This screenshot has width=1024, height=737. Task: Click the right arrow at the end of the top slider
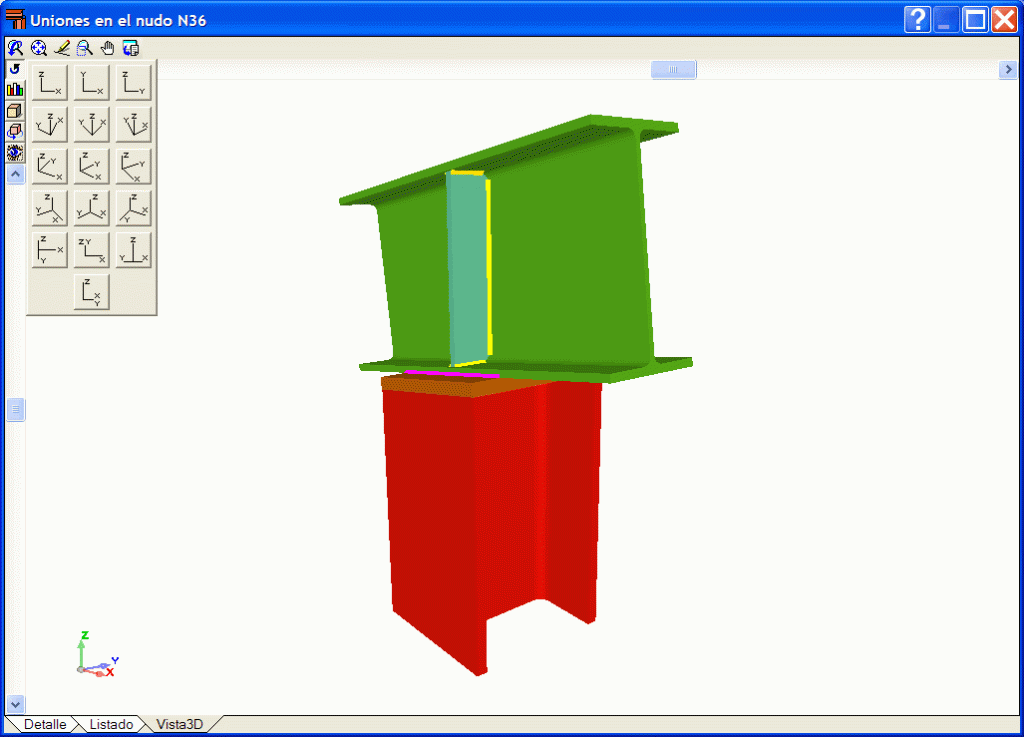(x=1008, y=69)
